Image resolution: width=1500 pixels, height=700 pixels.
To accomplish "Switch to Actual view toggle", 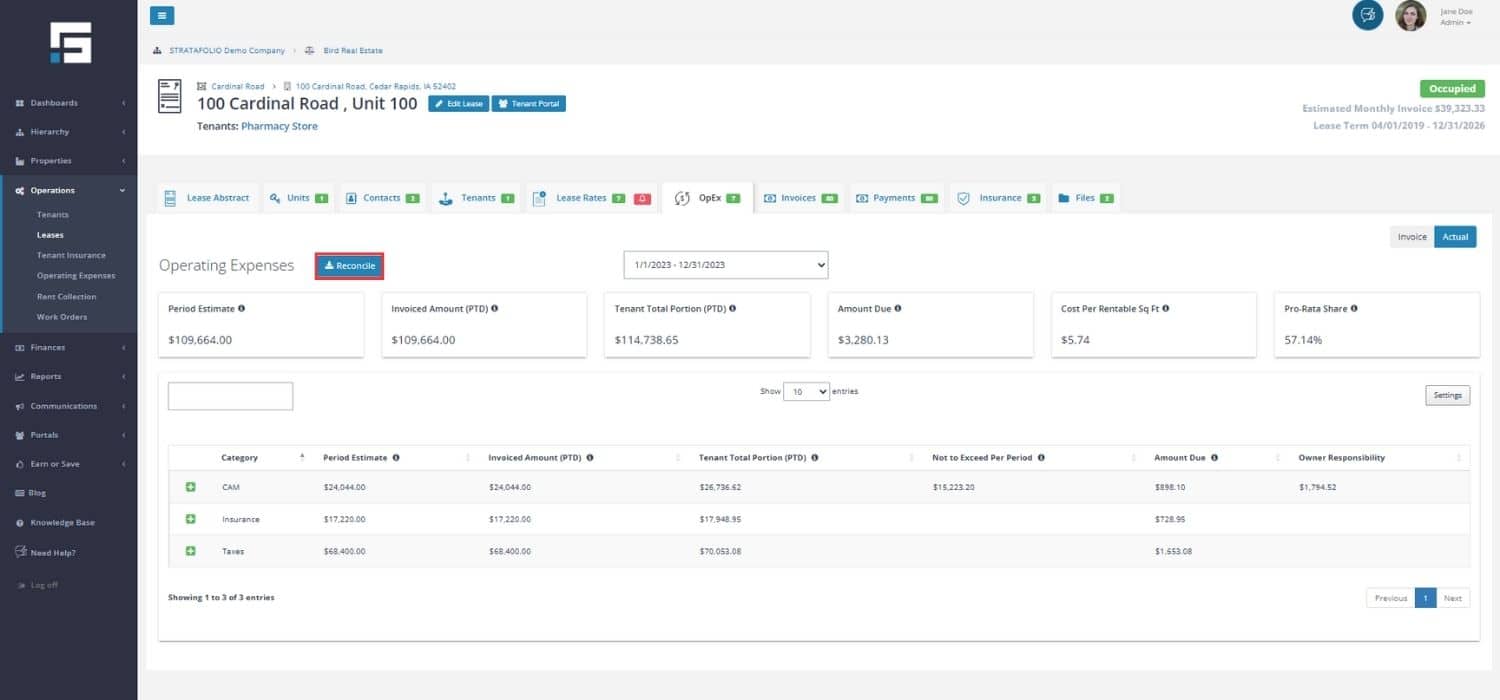I will (1455, 237).
